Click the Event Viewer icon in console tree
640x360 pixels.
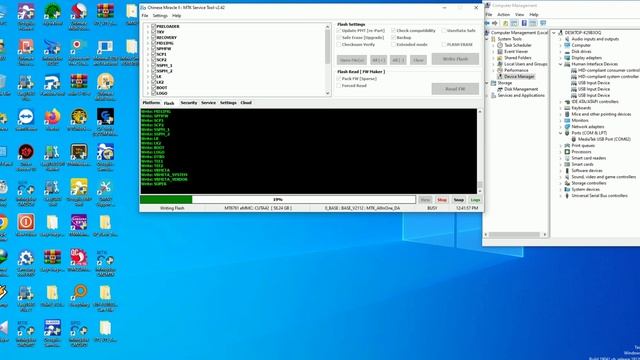pos(500,51)
